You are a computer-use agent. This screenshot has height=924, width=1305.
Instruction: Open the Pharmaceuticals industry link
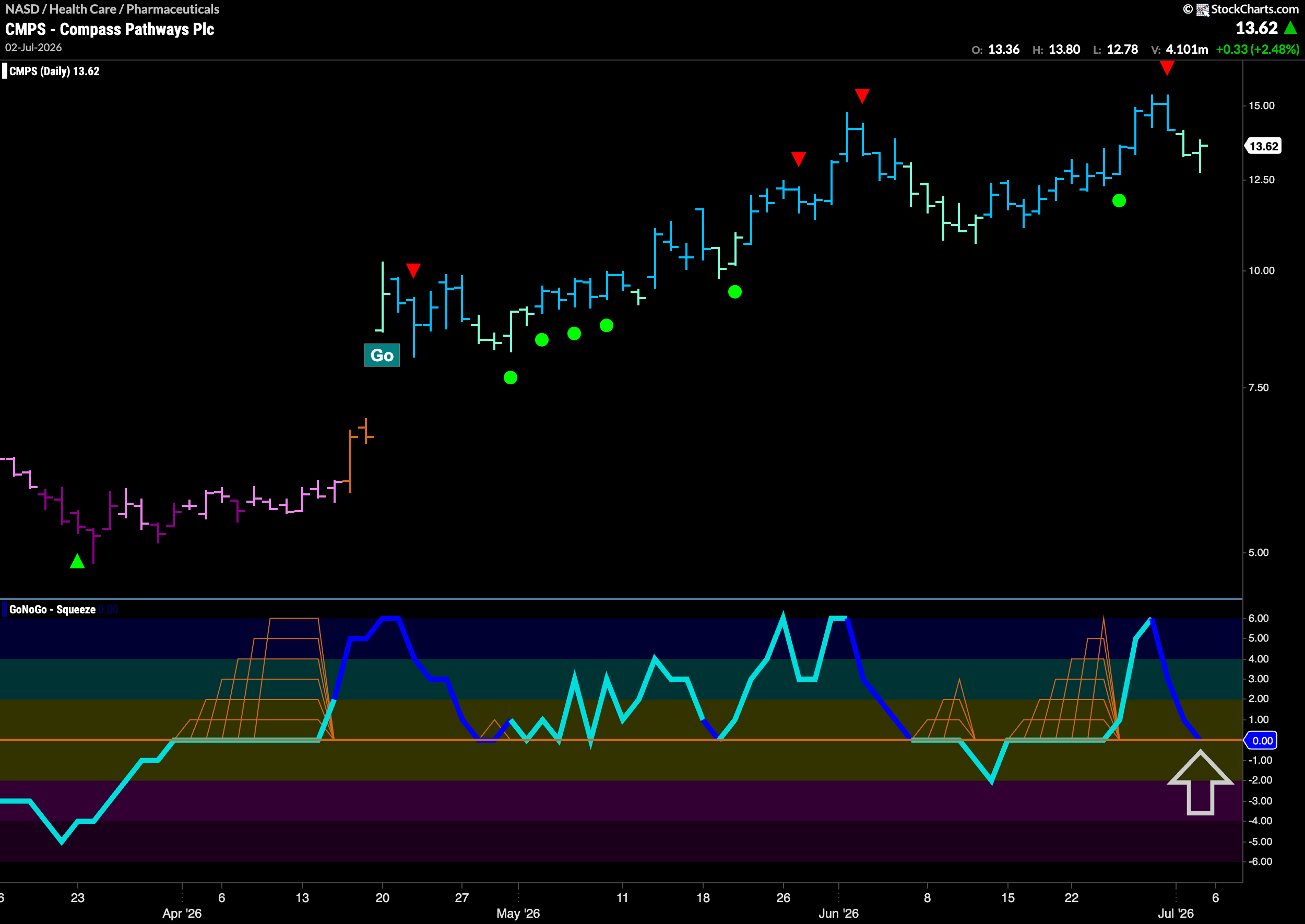click(172, 9)
